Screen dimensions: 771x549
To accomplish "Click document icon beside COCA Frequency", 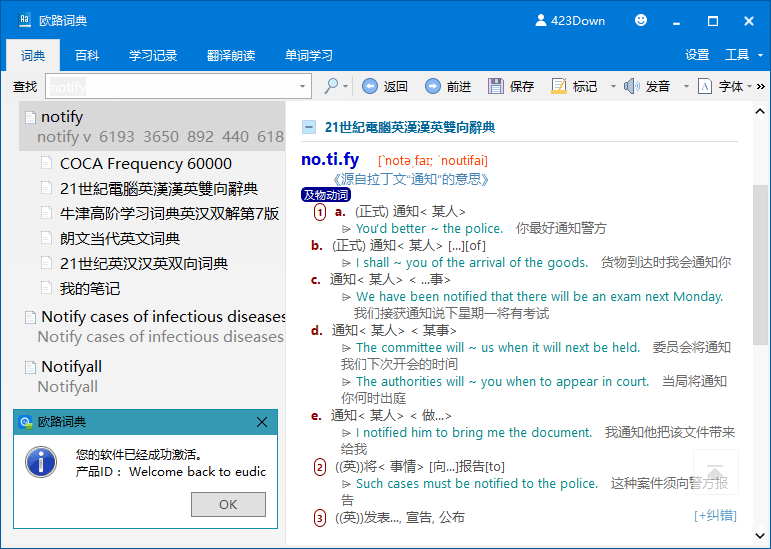I will (x=46, y=163).
